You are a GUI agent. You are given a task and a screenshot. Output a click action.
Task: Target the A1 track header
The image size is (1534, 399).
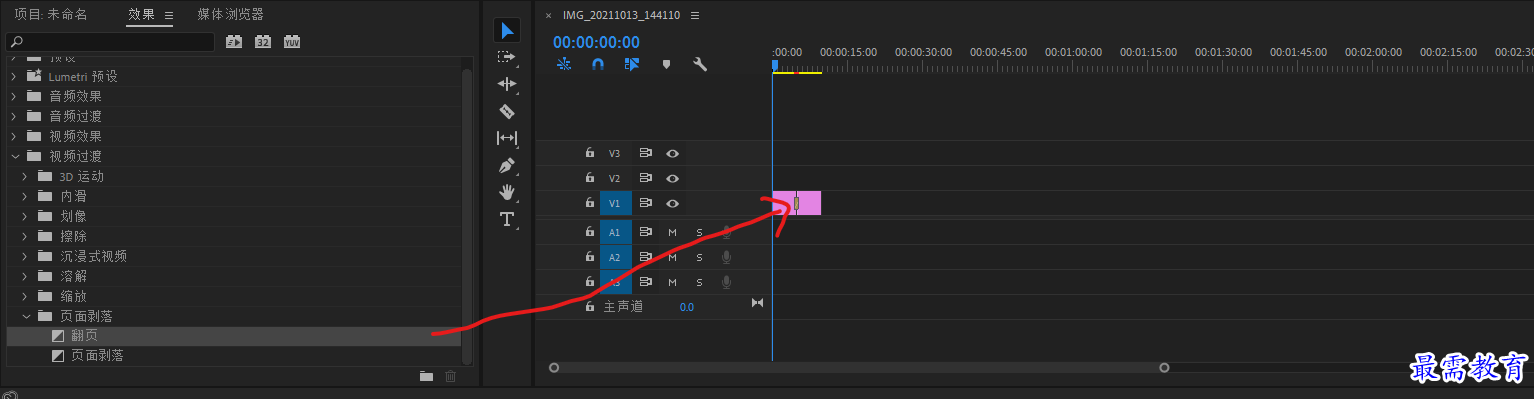615,232
